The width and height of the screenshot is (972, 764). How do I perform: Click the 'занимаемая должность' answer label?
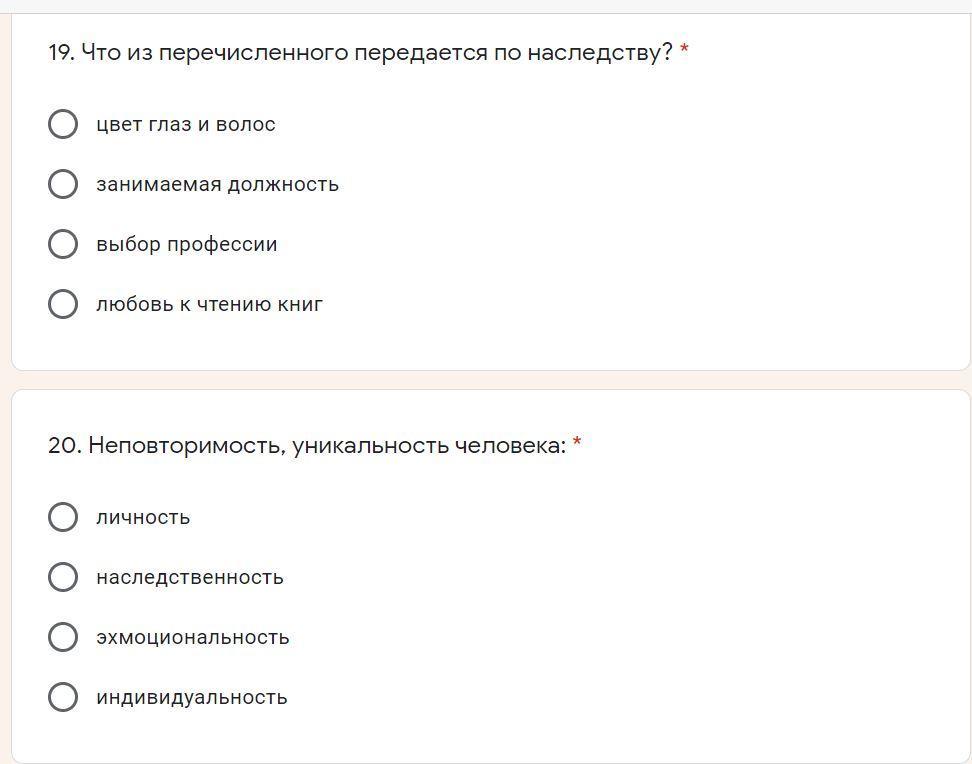[x=217, y=184]
